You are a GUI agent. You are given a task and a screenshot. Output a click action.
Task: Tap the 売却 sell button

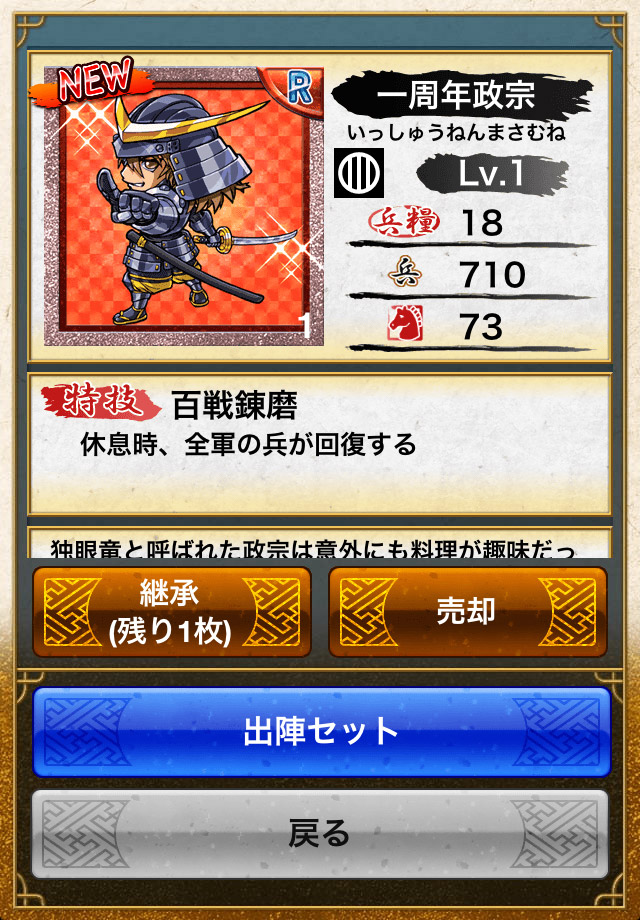pos(468,611)
